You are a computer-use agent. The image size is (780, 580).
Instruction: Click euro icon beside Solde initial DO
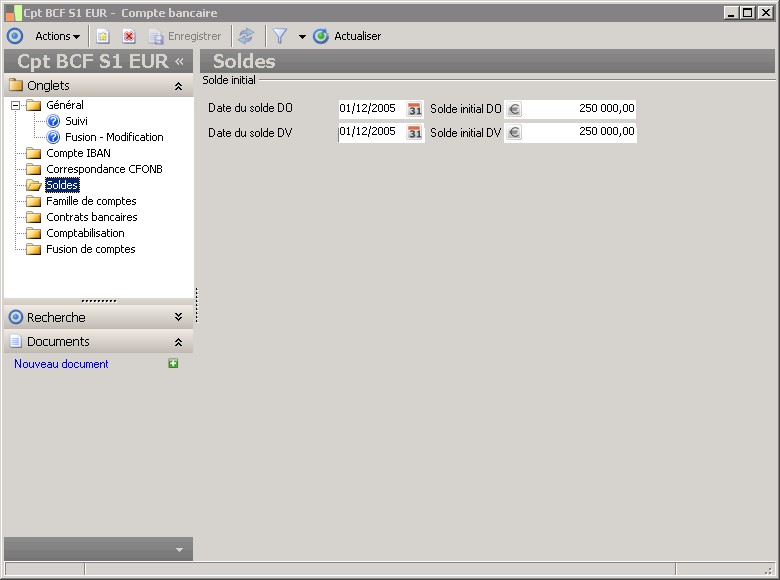pyautogui.click(x=514, y=109)
